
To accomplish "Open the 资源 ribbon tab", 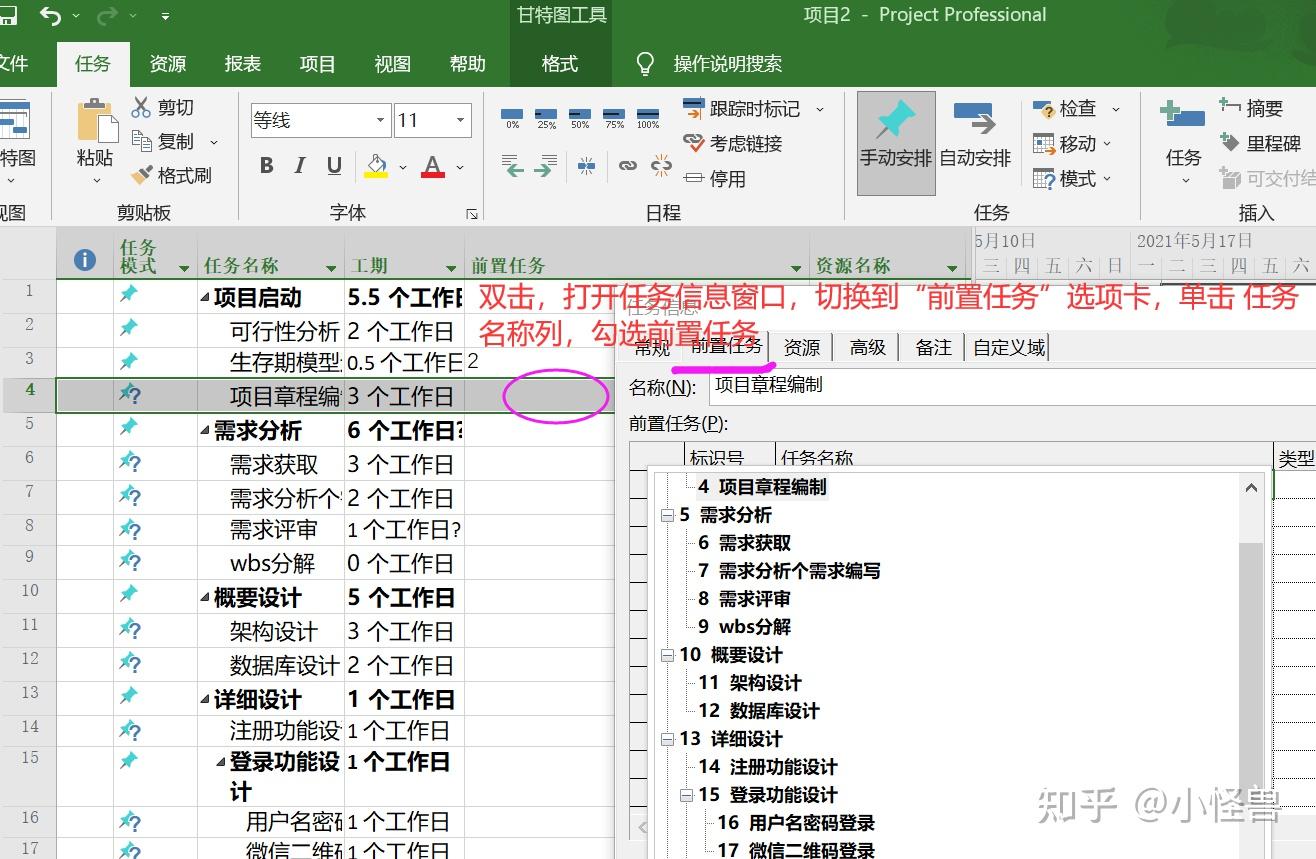I will pos(168,63).
